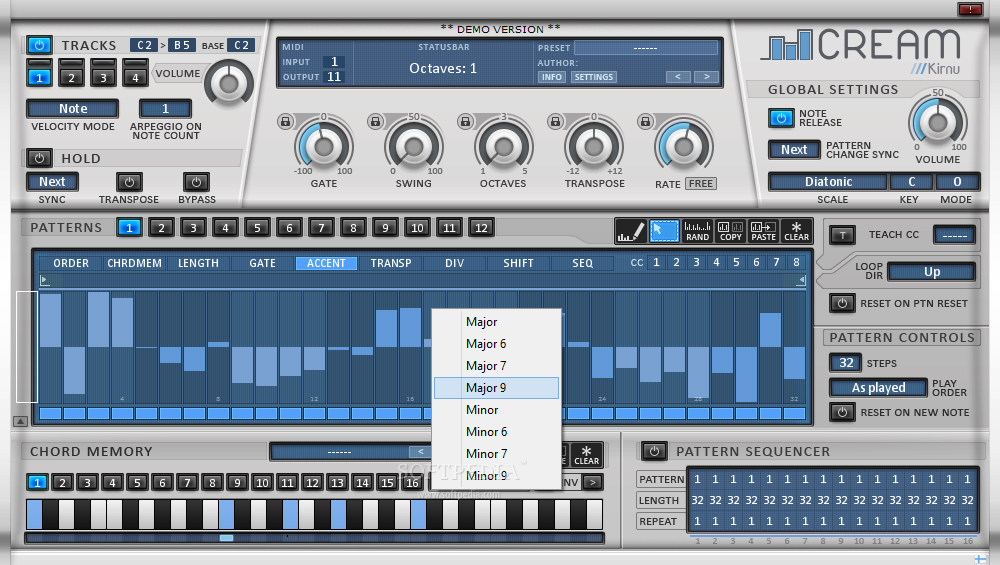Lock the Swing knob
Image resolution: width=1000 pixels, height=565 pixels.
point(376,121)
